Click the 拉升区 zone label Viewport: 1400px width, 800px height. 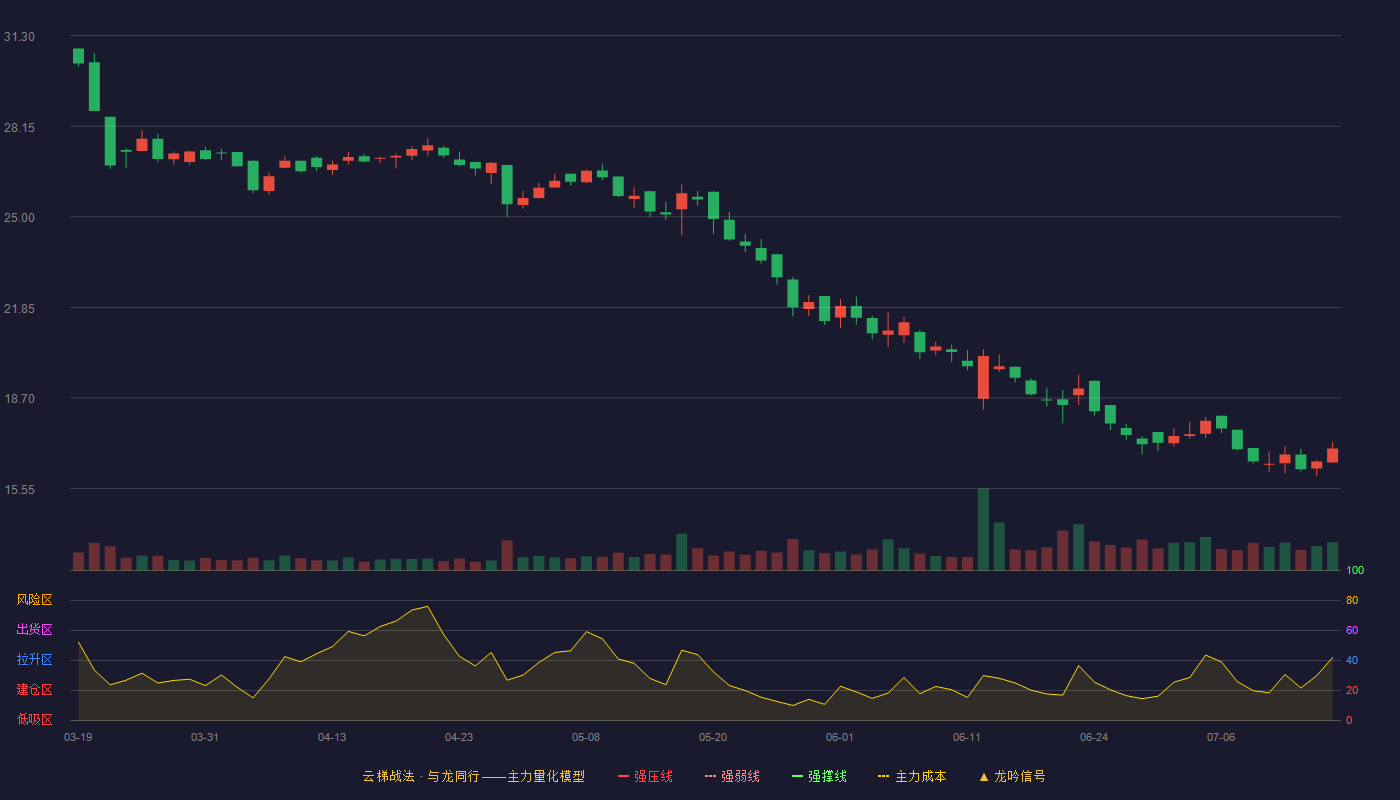34,660
